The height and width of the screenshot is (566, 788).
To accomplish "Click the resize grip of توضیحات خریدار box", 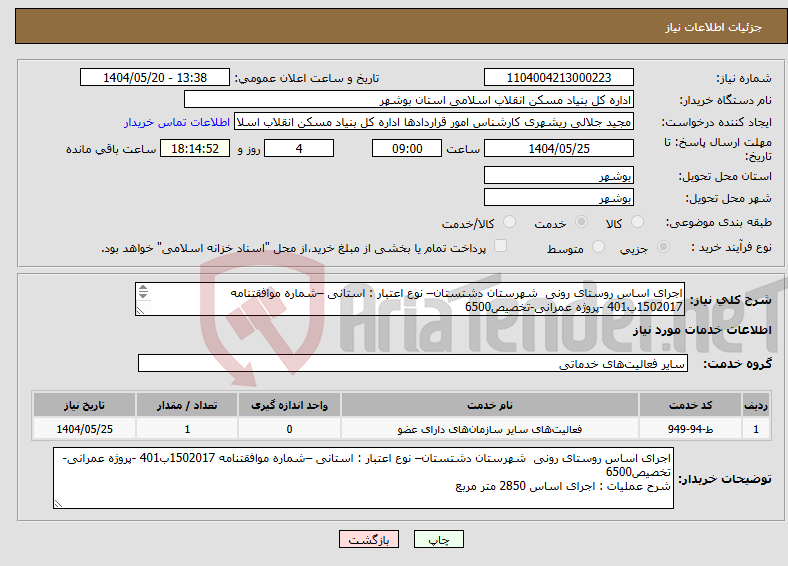I will click(58, 503).
